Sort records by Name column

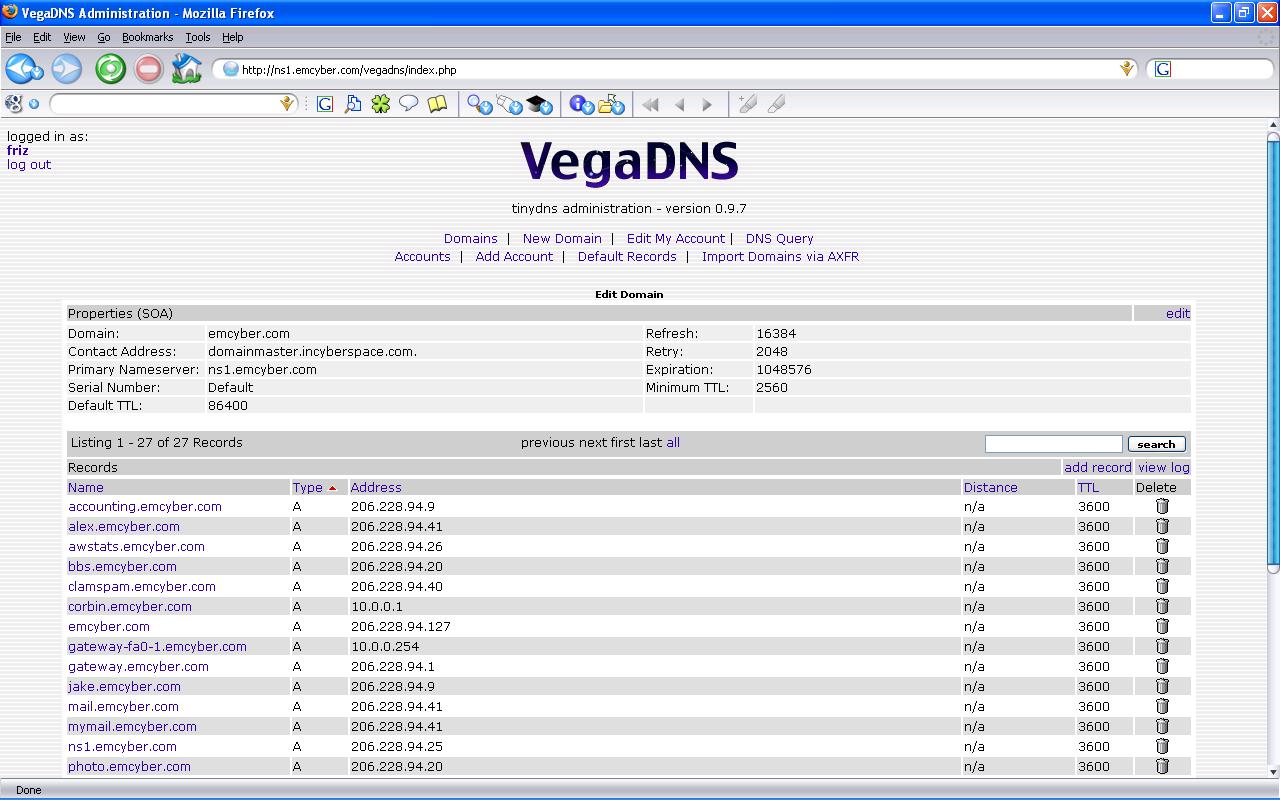(86, 487)
